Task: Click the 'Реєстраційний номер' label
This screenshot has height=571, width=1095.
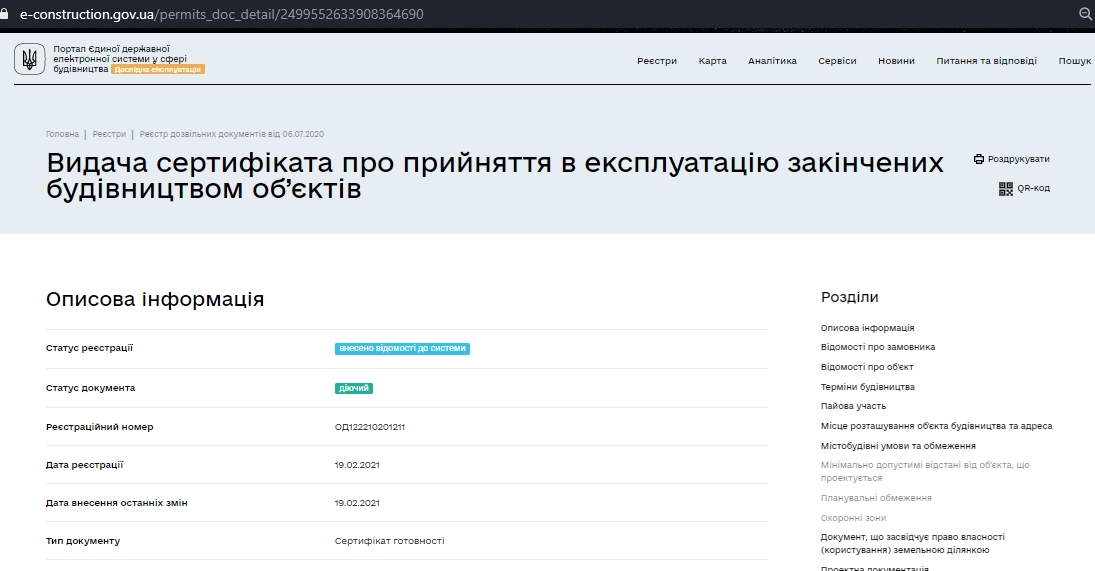Action: [99, 427]
